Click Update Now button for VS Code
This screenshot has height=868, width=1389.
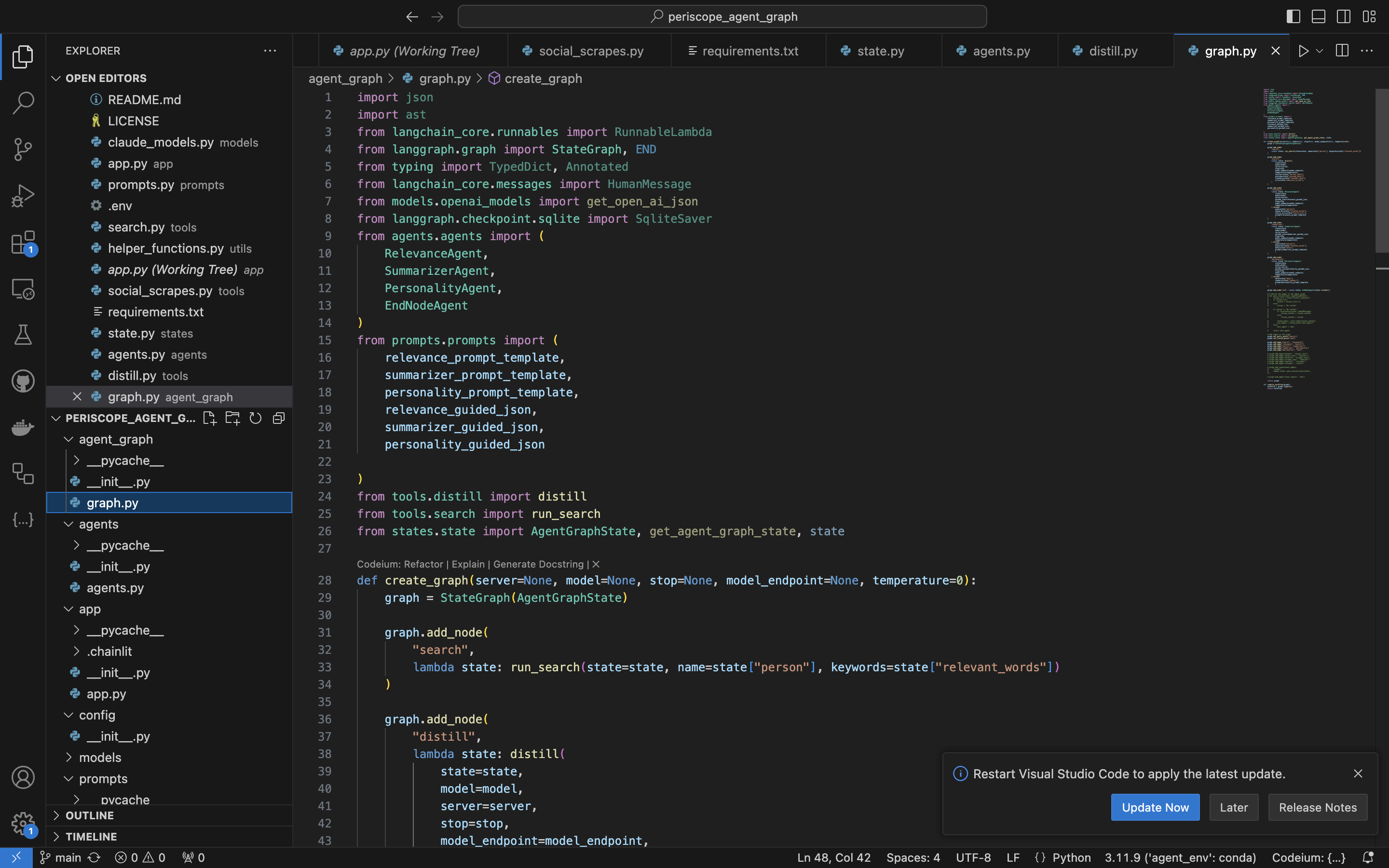pyautogui.click(x=1155, y=807)
